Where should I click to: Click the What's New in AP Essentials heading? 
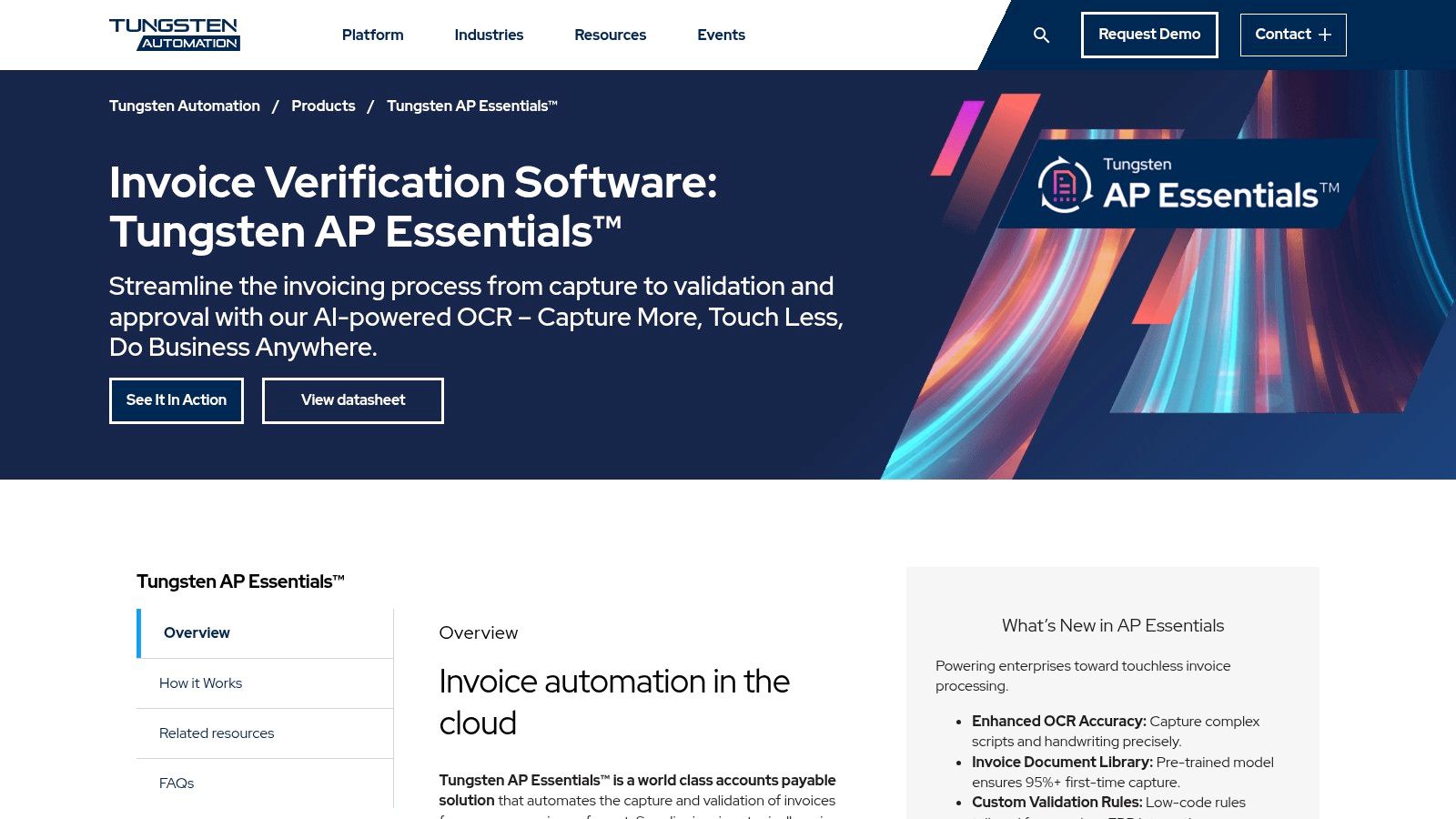1112,625
